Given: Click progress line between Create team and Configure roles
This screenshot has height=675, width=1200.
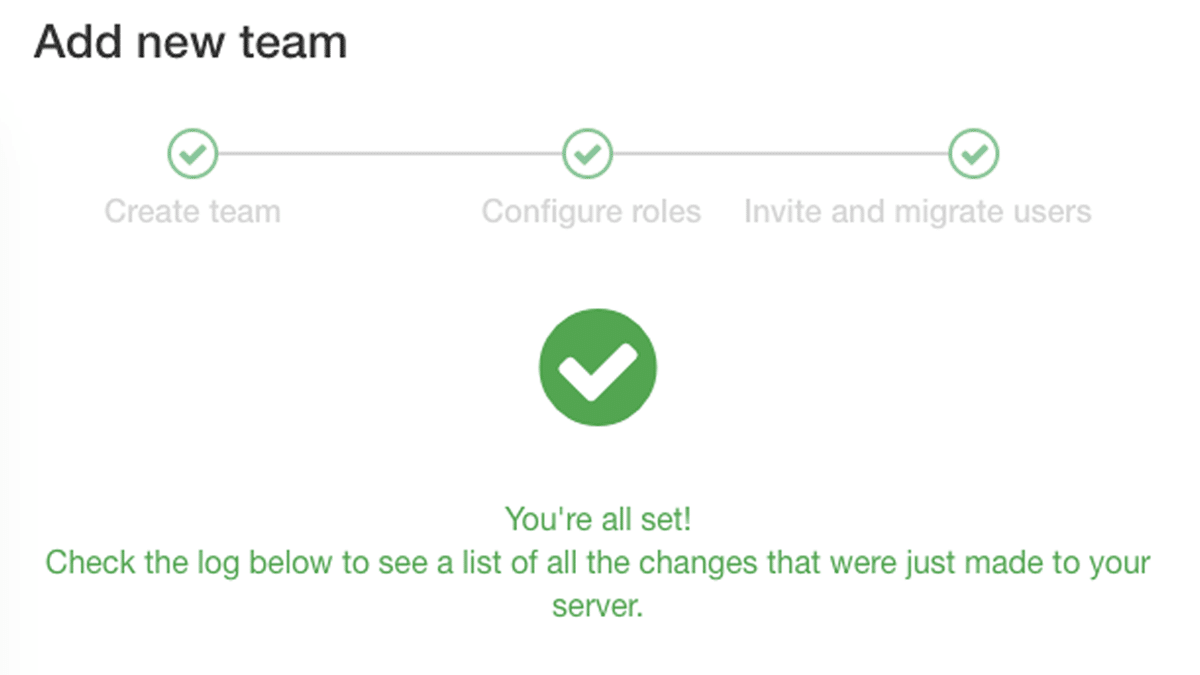Looking at the screenshot, I should (390, 154).
